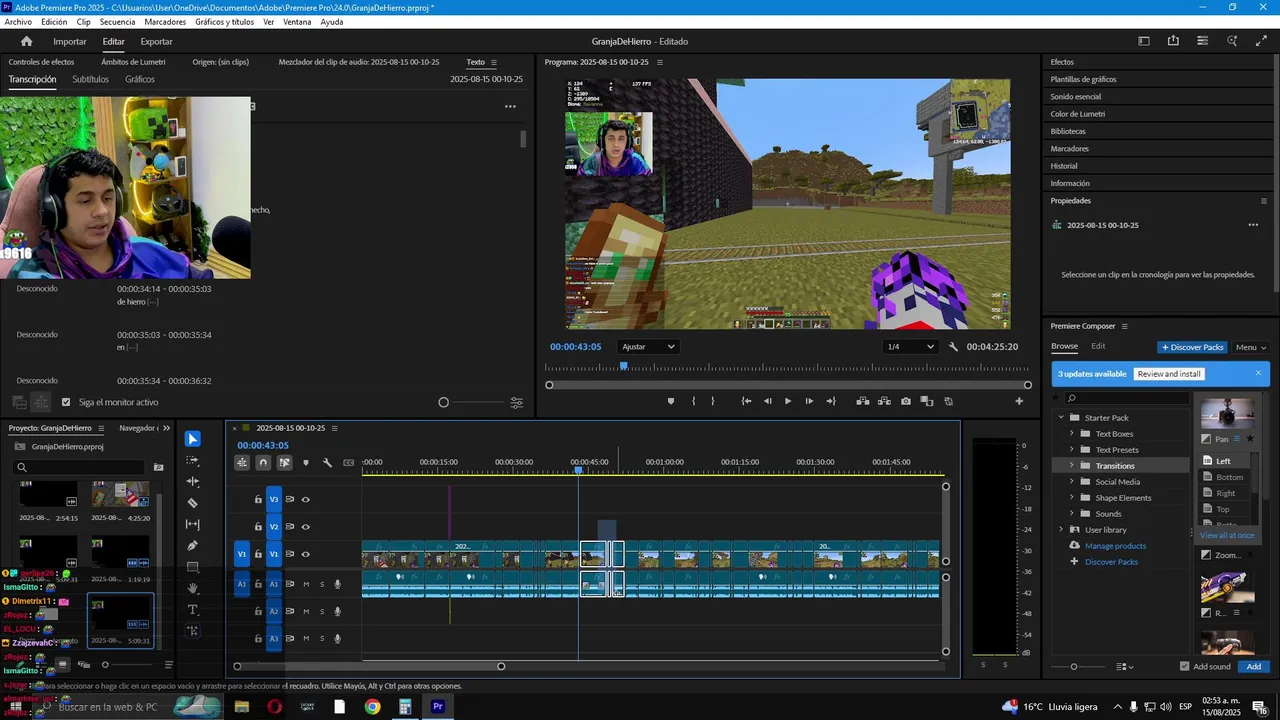
Task: Select the Pen tool
Action: click(x=193, y=545)
